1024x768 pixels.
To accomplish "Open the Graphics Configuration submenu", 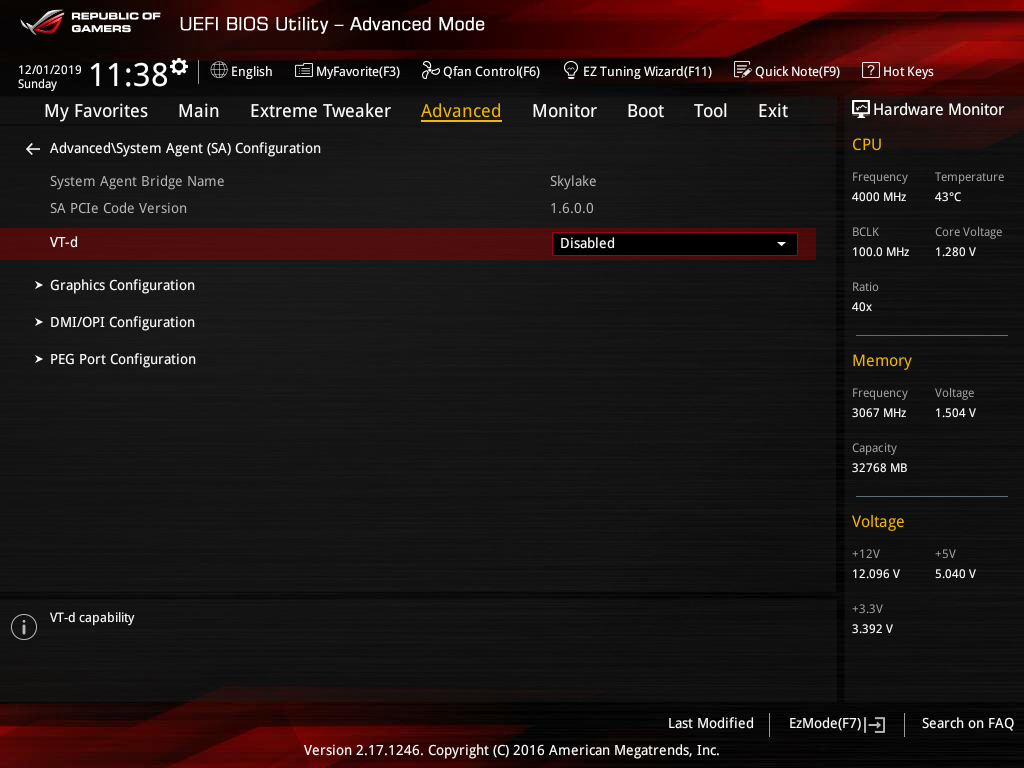I will point(122,285).
